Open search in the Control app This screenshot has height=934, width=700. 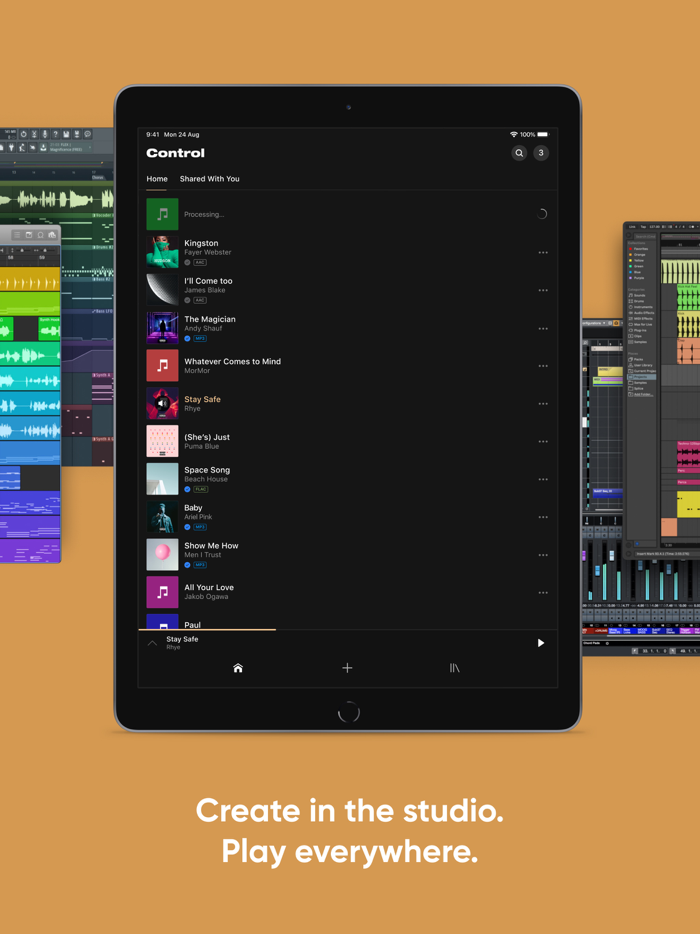[x=519, y=153]
